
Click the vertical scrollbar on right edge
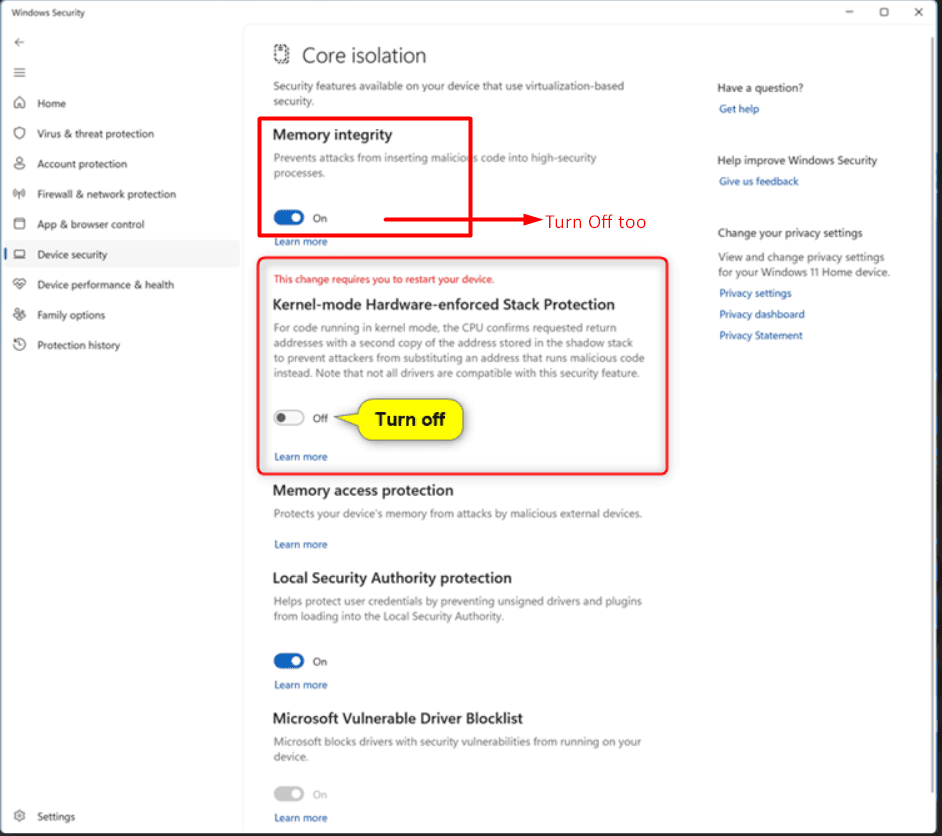coord(934,414)
